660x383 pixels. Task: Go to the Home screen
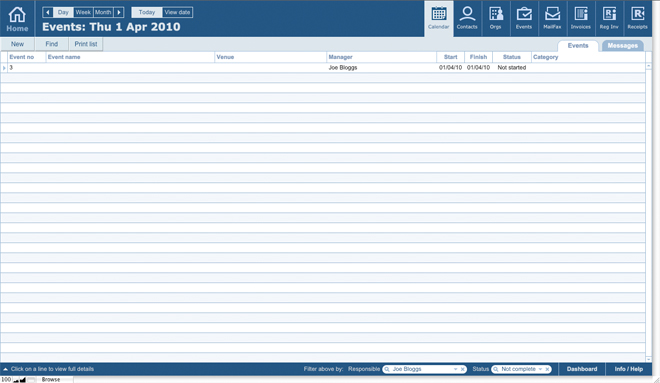(17, 19)
